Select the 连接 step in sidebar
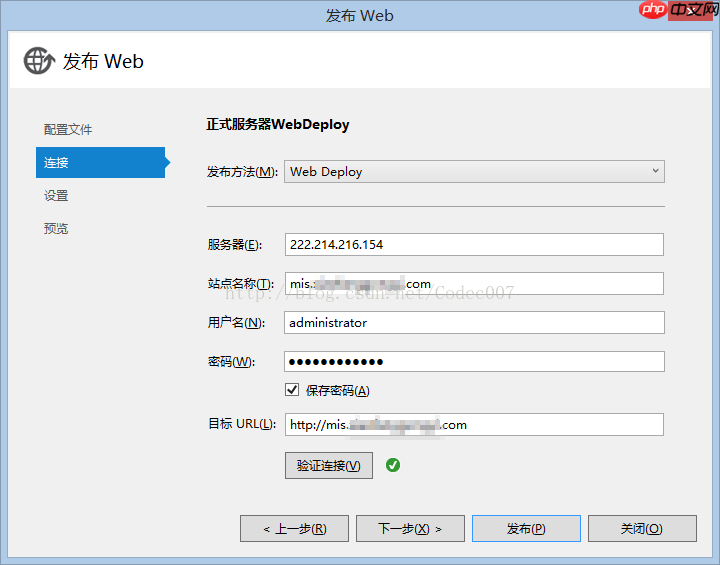Image resolution: width=720 pixels, height=565 pixels. point(100,162)
